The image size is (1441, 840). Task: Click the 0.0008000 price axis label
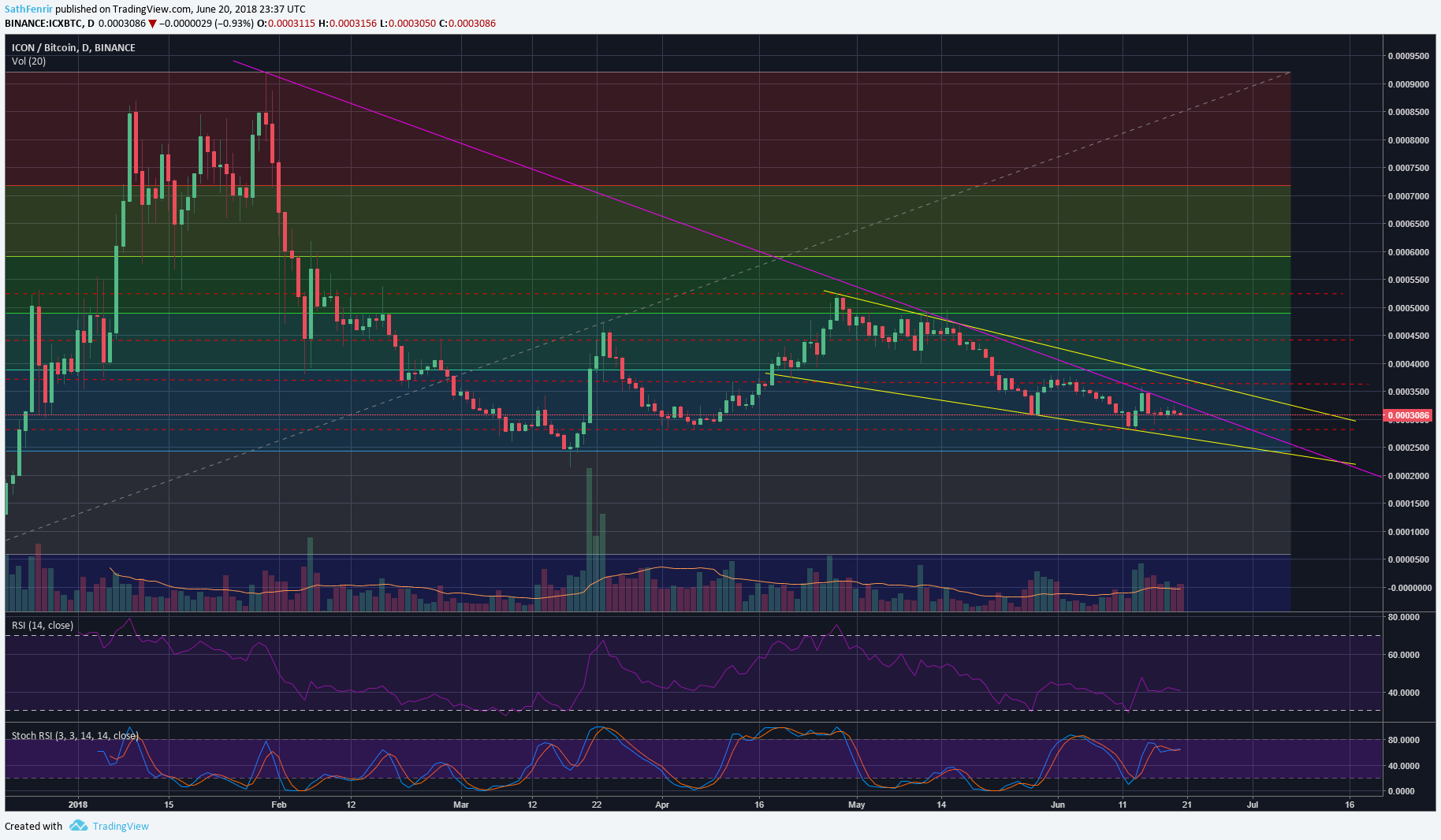coord(1408,140)
